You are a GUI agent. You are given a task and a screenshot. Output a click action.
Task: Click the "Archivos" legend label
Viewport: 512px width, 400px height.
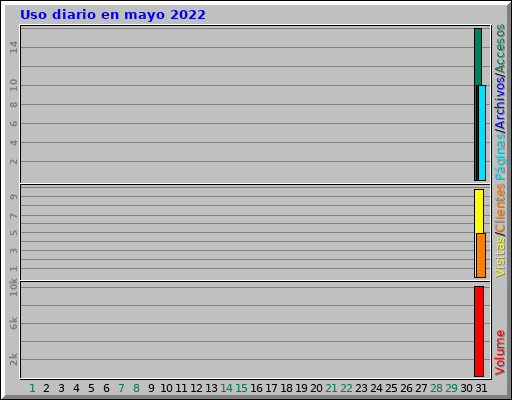pos(500,103)
